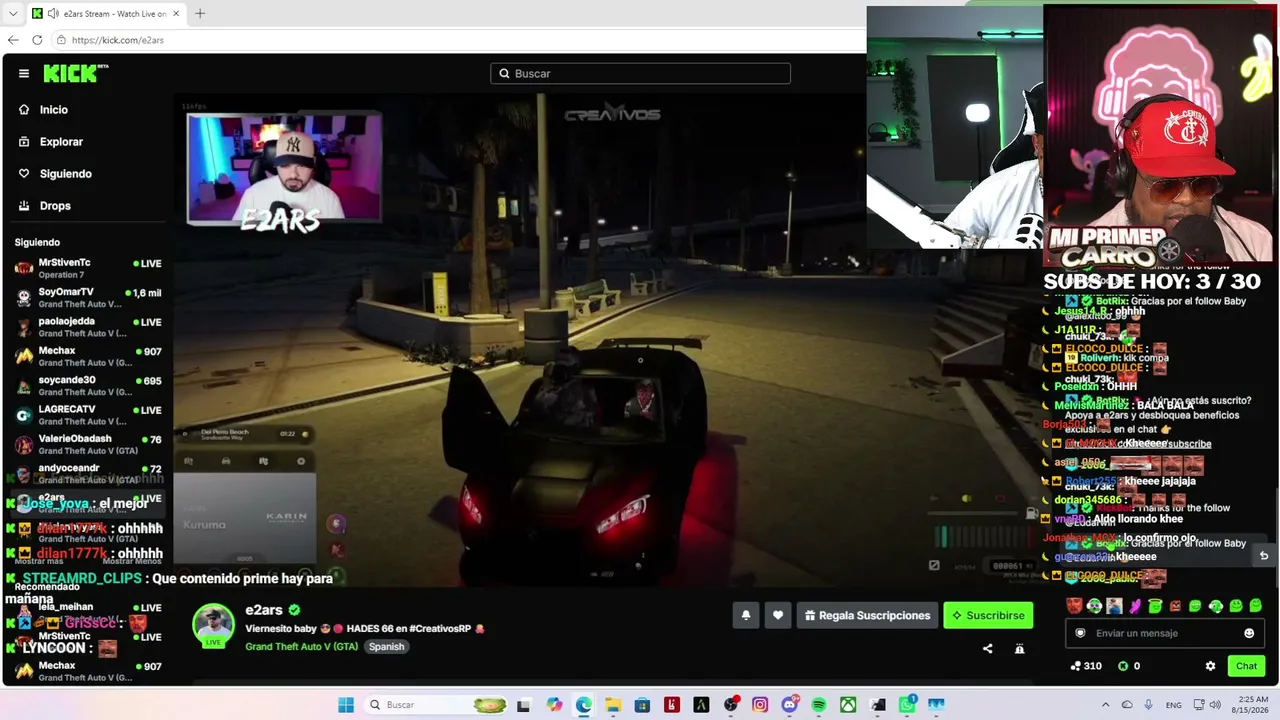Open Spotify from the taskbar
1280x720 pixels.
[x=819, y=705]
